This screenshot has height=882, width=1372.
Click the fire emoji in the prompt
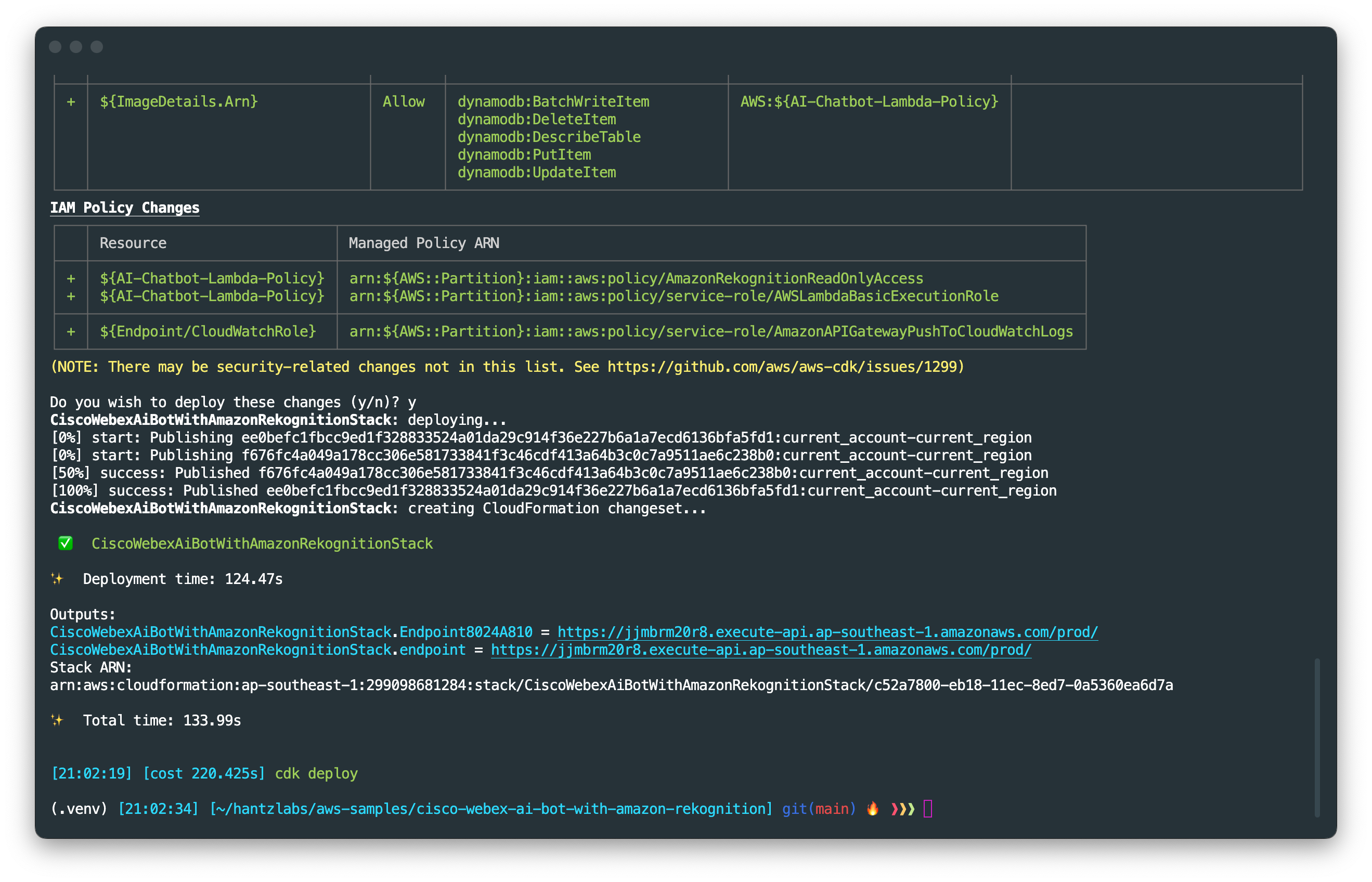[872, 808]
